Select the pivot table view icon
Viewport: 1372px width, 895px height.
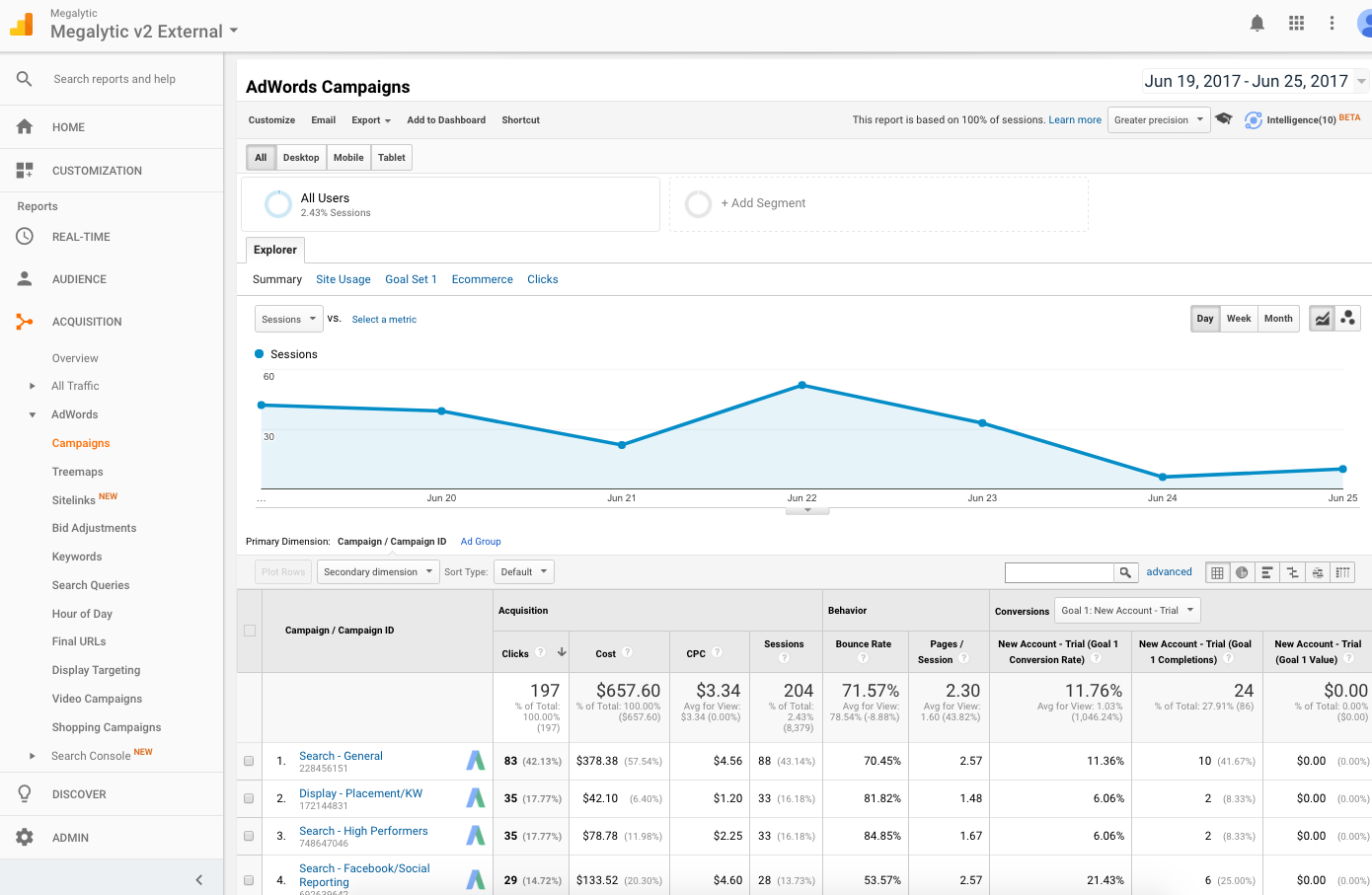pos(1342,572)
